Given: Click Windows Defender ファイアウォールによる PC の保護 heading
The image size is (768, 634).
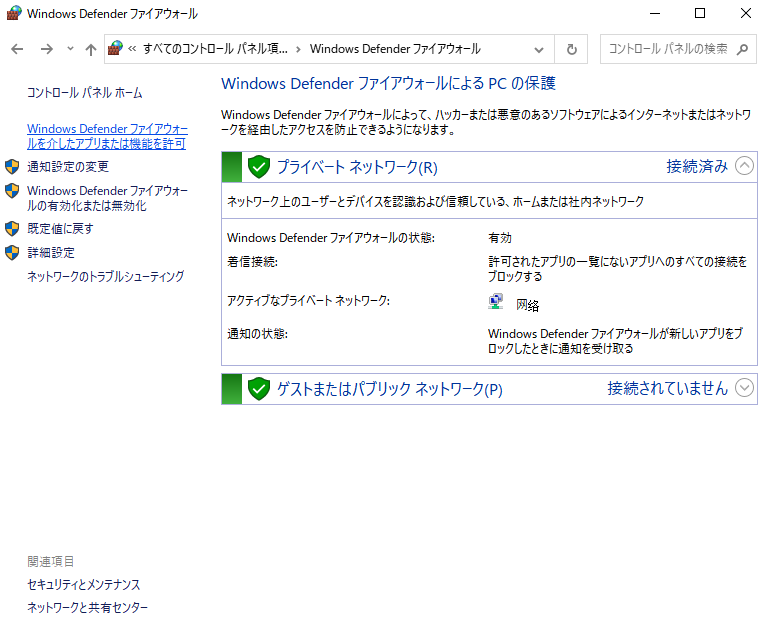Looking at the screenshot, I should (x=388, y=83).
